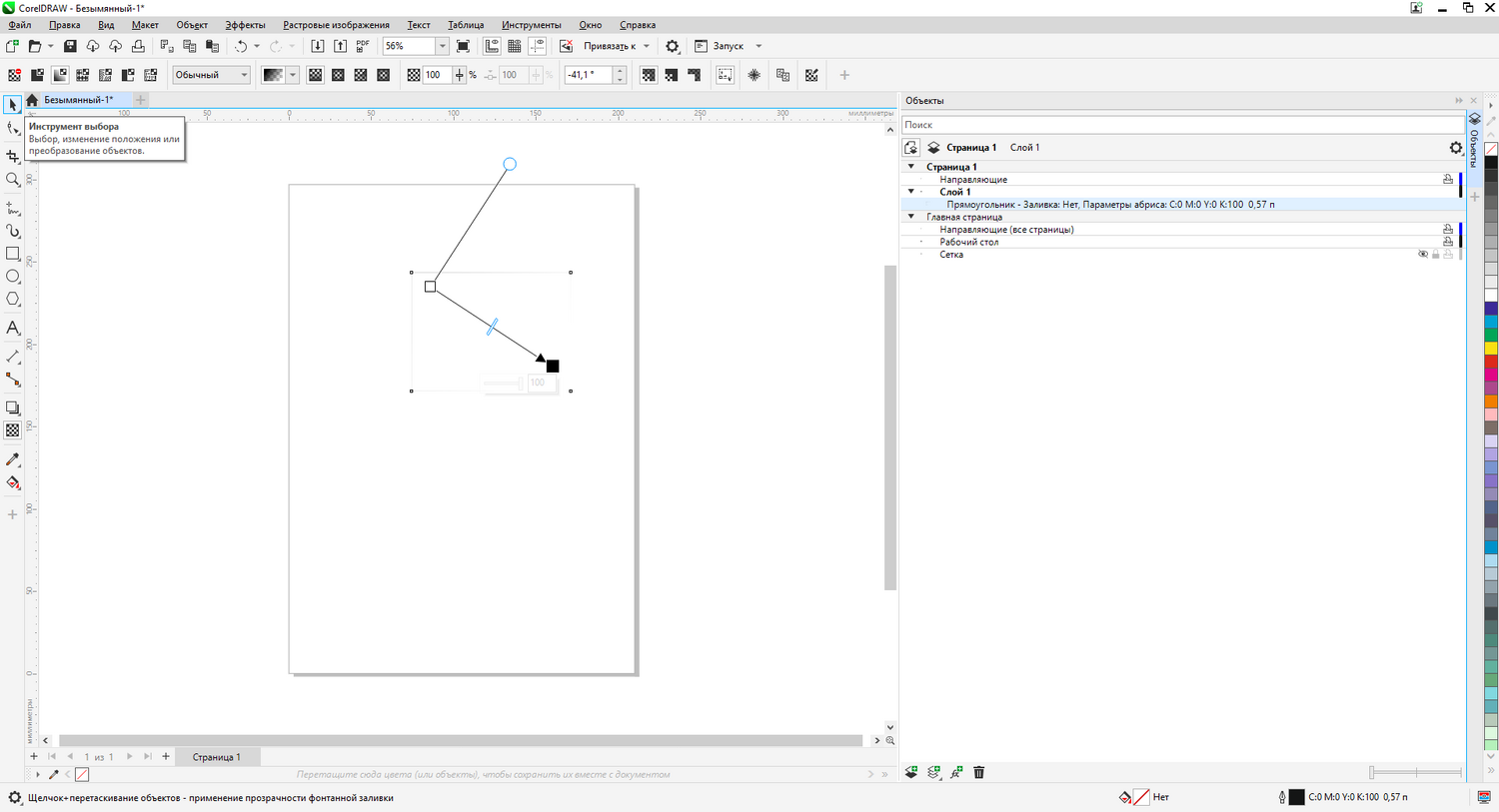
Task: Toggle full-screen preview icon
Action: [463, 46]
